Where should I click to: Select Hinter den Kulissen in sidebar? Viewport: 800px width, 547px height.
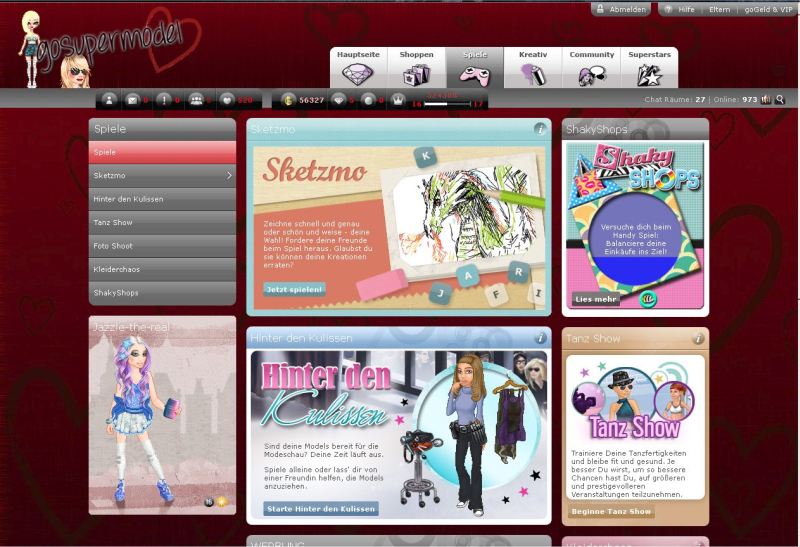(x=162, y=199)
